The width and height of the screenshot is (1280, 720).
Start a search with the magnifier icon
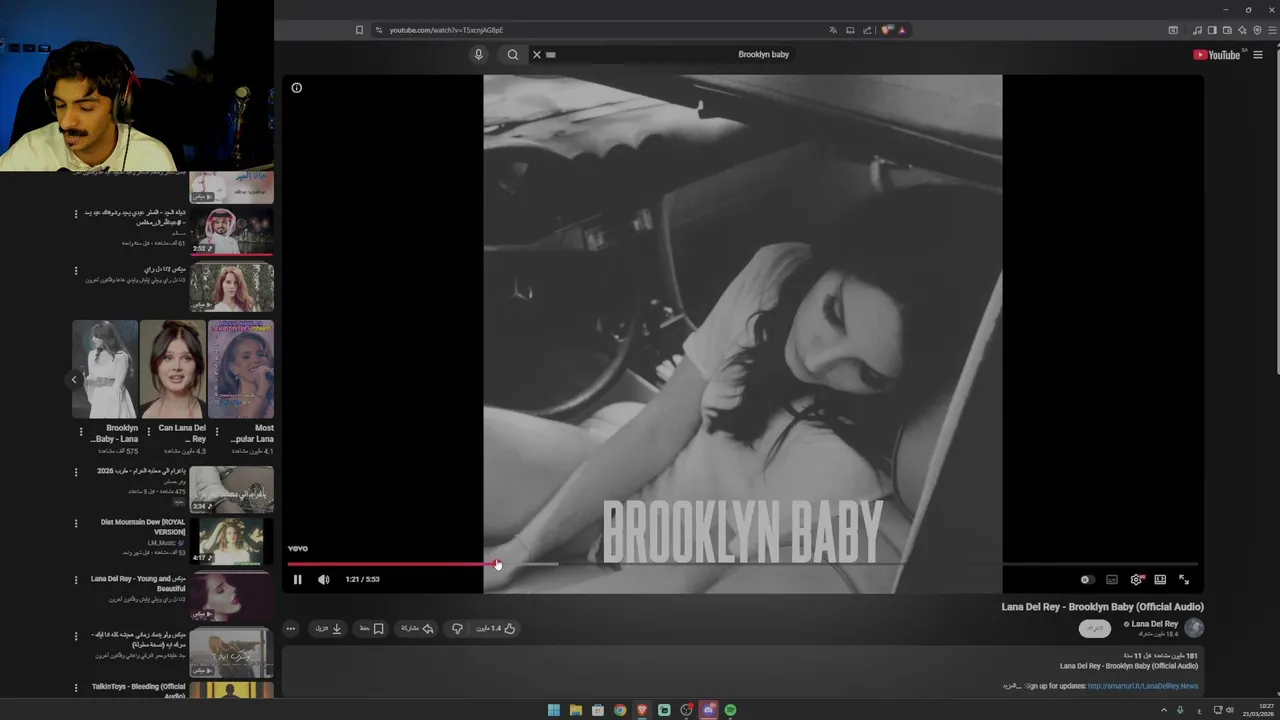coord(513,55)
